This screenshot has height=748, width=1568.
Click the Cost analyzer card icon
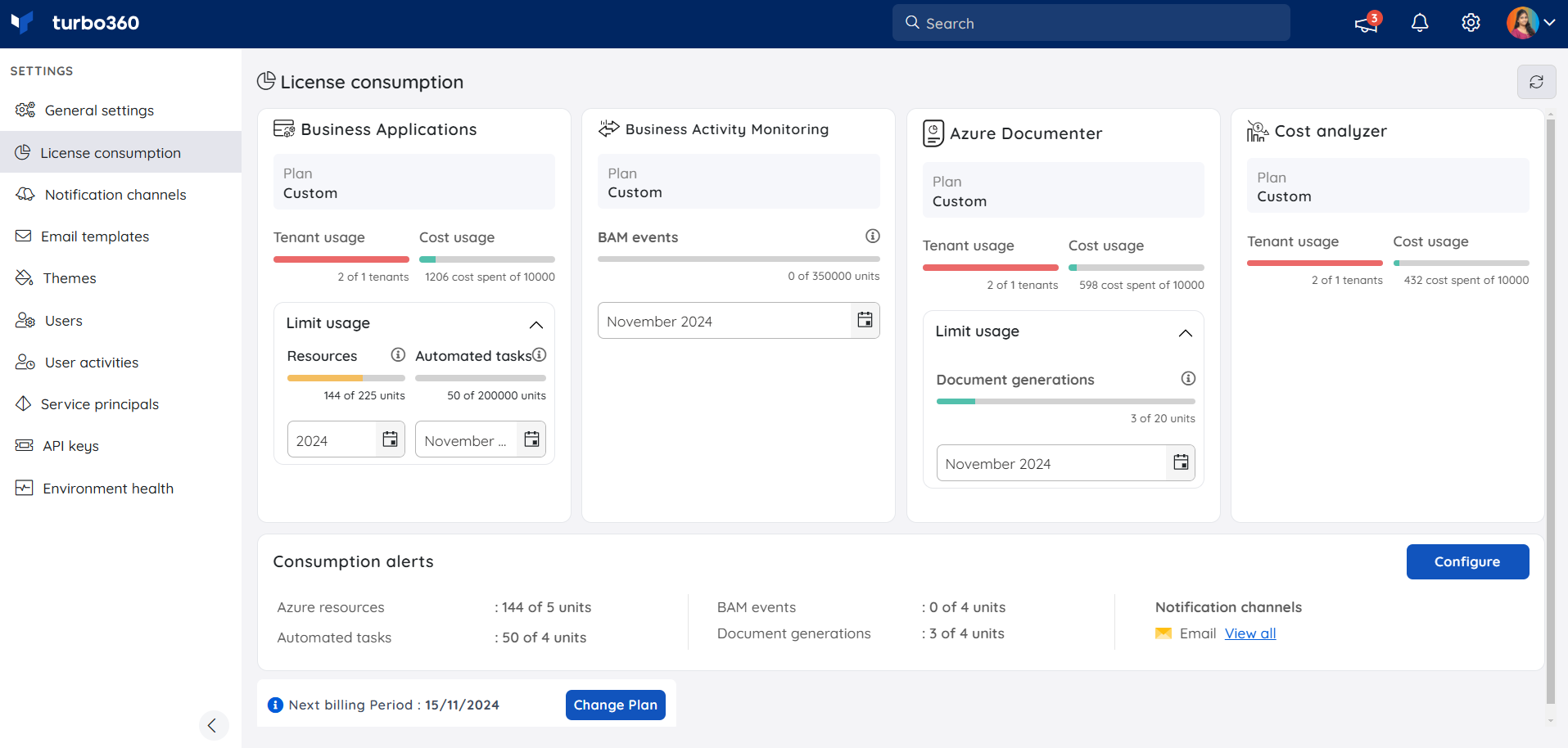[x=1258, y=131]
